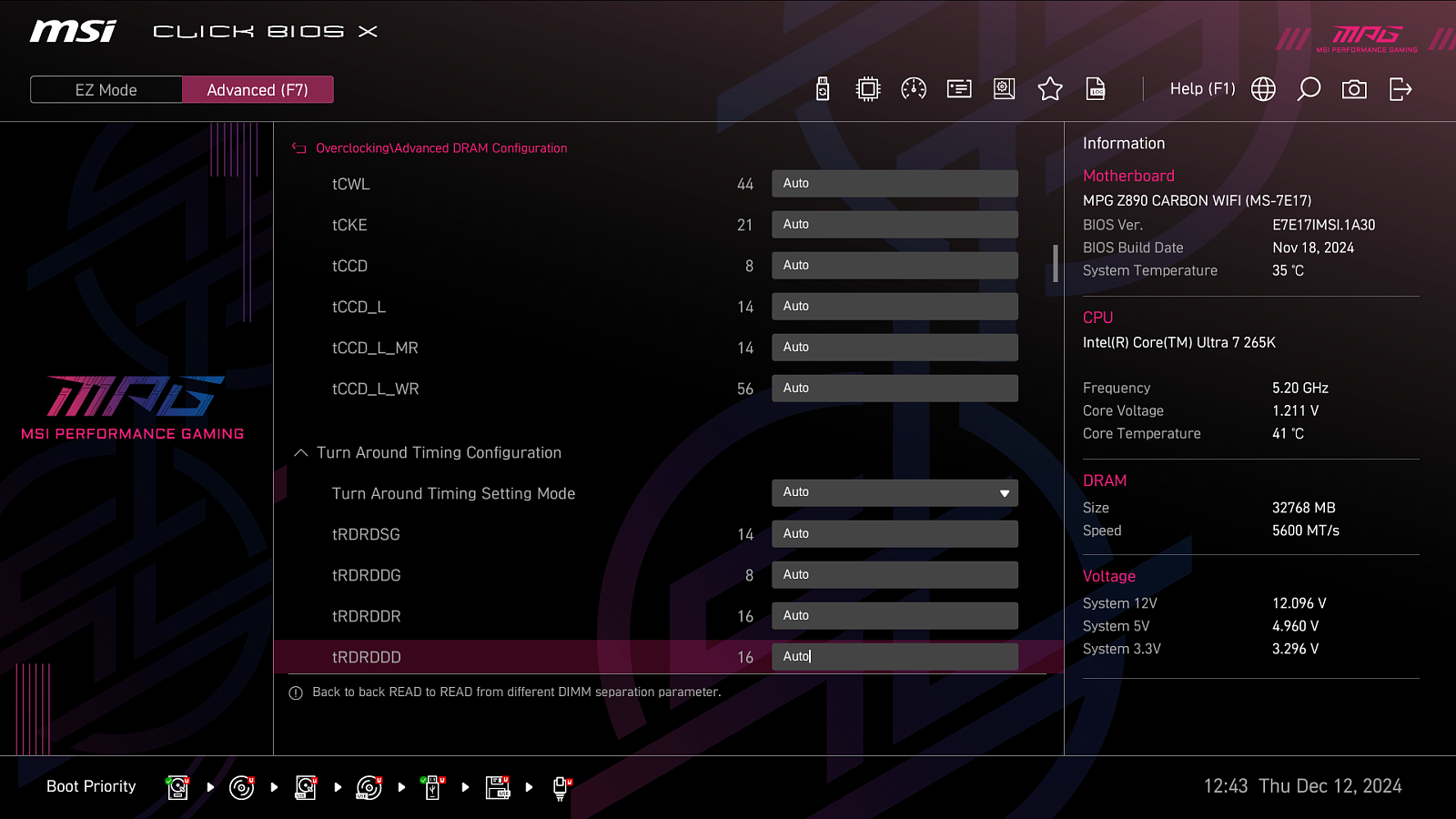Click the settings list scrollbar thumb

pos(1056,263)
